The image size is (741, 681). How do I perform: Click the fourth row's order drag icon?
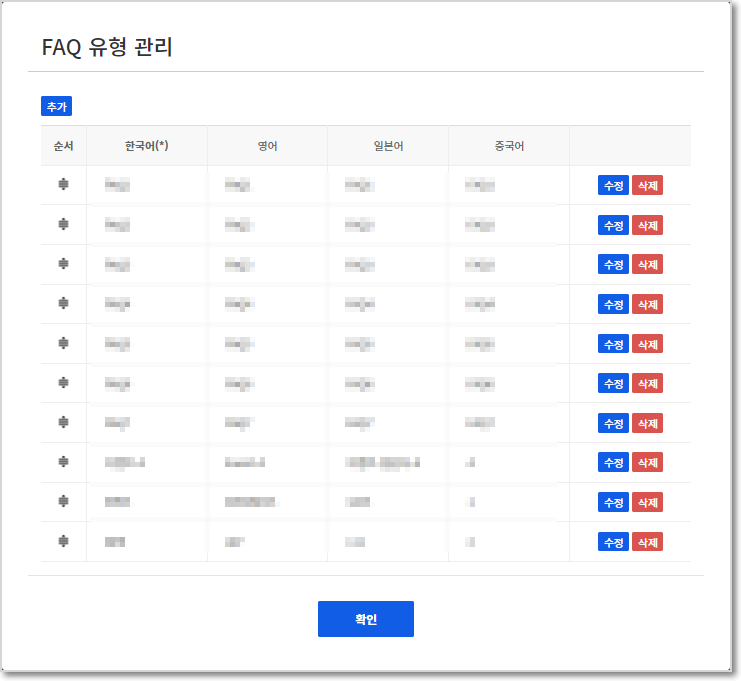point(63,303)
